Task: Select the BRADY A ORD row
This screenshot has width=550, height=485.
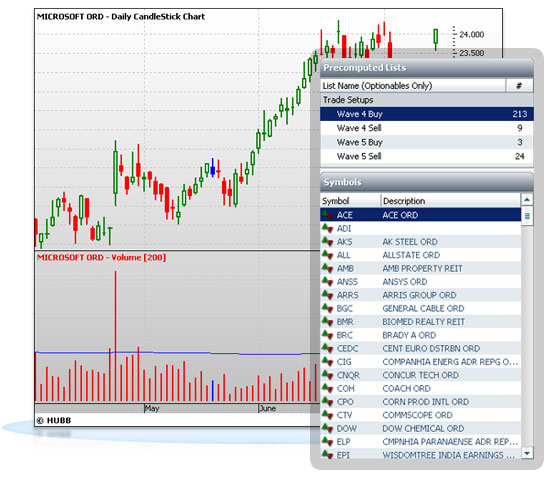Action: 421,335
